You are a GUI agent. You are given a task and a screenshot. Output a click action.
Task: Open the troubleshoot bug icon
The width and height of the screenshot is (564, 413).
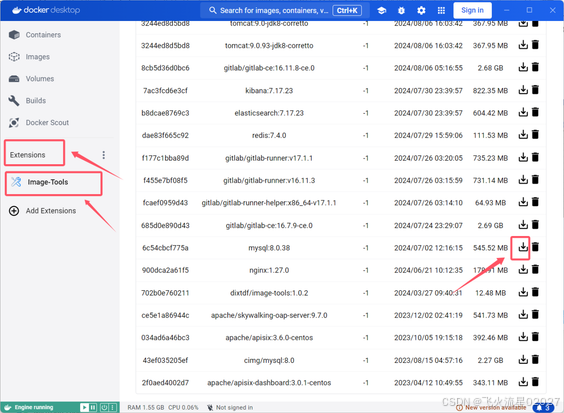[x=401, y=10]
